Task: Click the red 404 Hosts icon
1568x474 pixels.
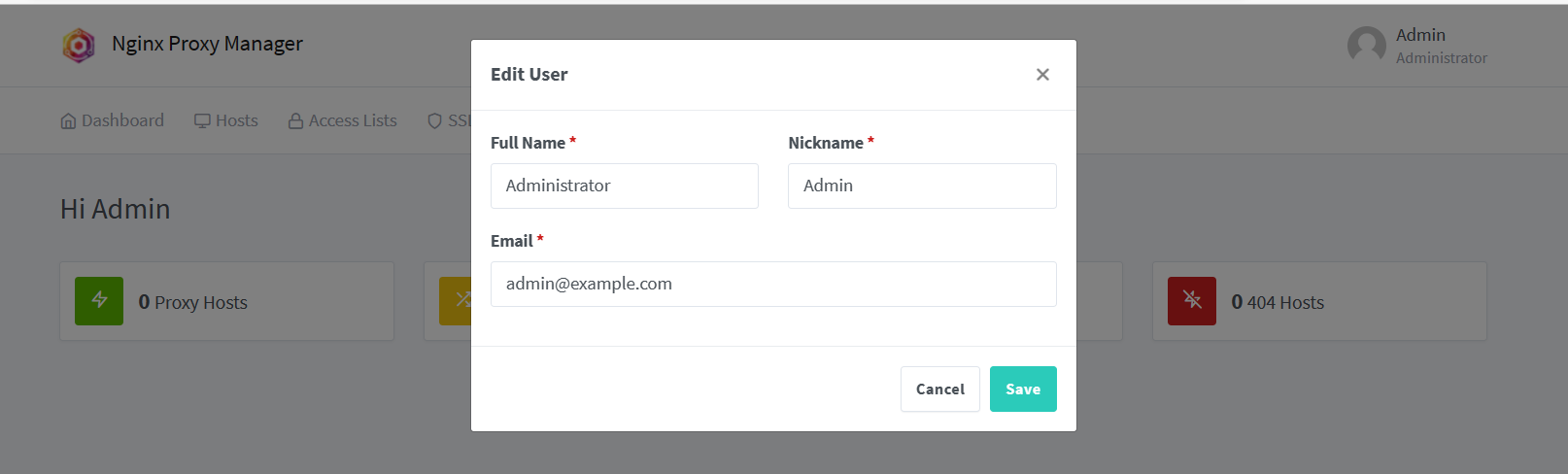Action: (1192, 301)
